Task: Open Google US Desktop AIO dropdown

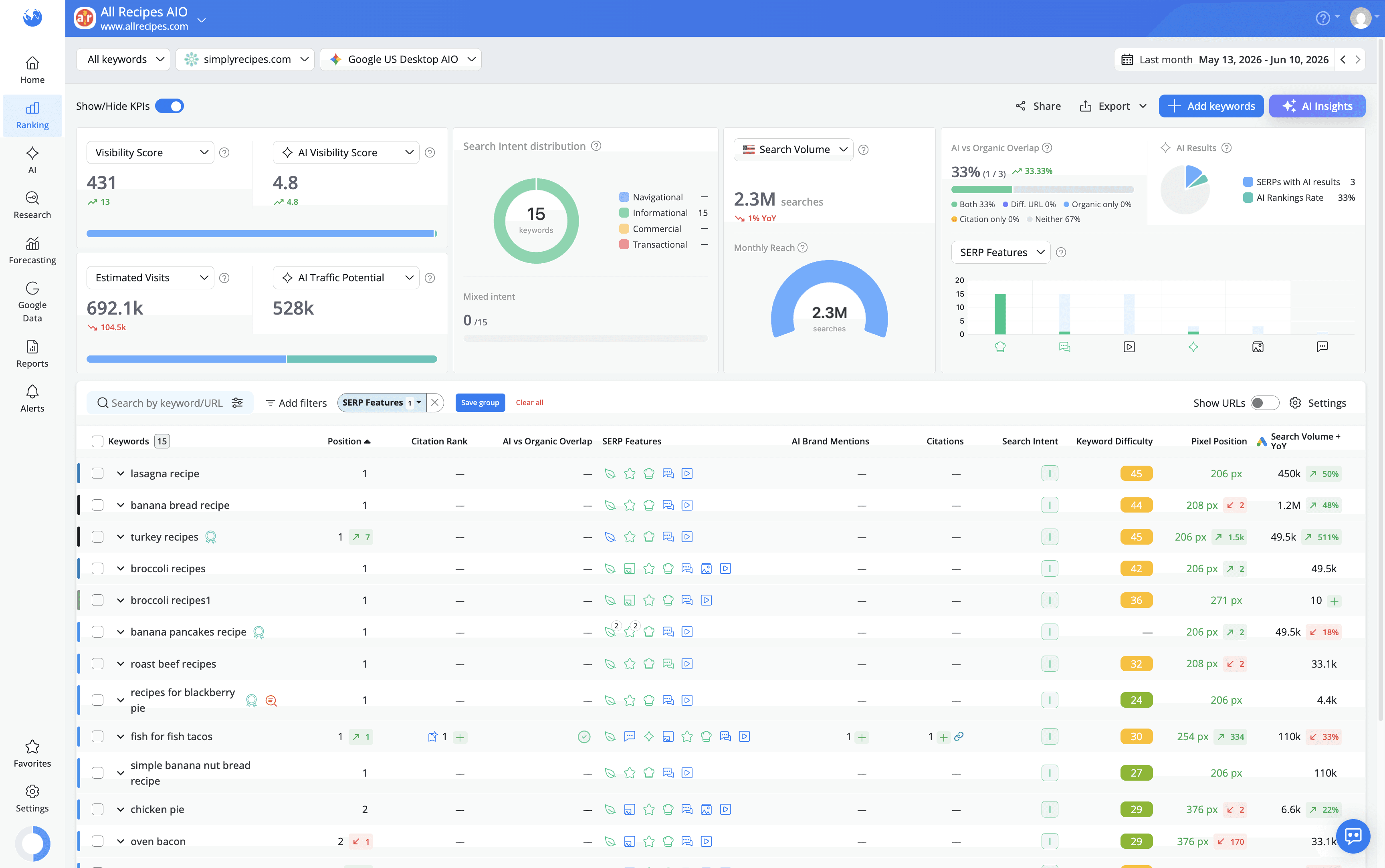Action: click(x=401, y=59)
